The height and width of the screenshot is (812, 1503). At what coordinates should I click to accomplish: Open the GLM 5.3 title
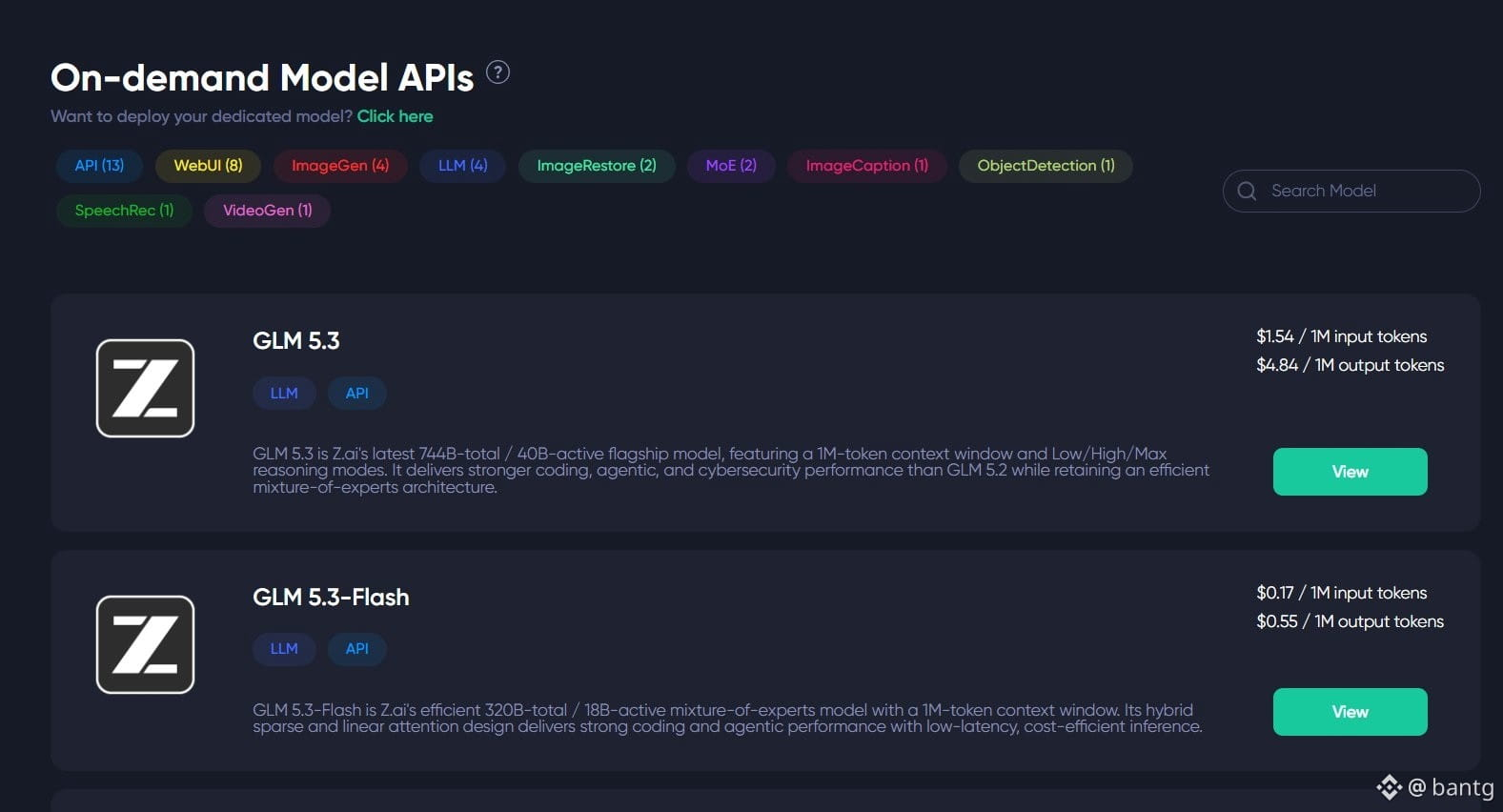(295, 341)
